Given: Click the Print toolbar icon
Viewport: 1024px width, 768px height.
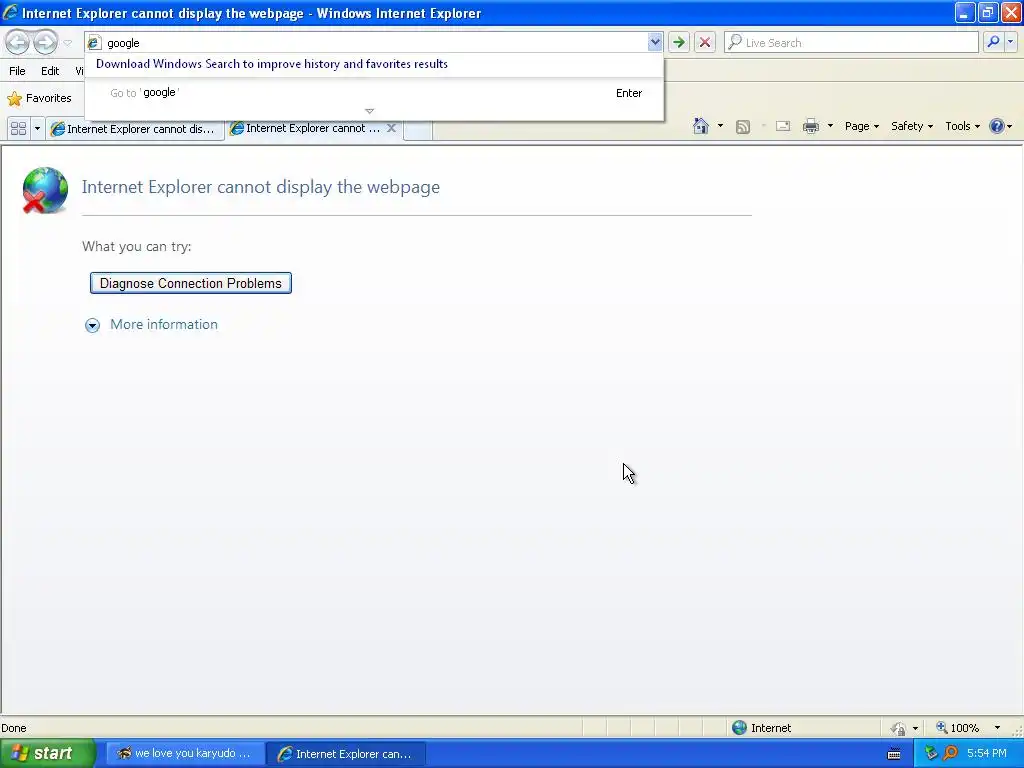Looking at the screenshot, I should click(810, 126).
